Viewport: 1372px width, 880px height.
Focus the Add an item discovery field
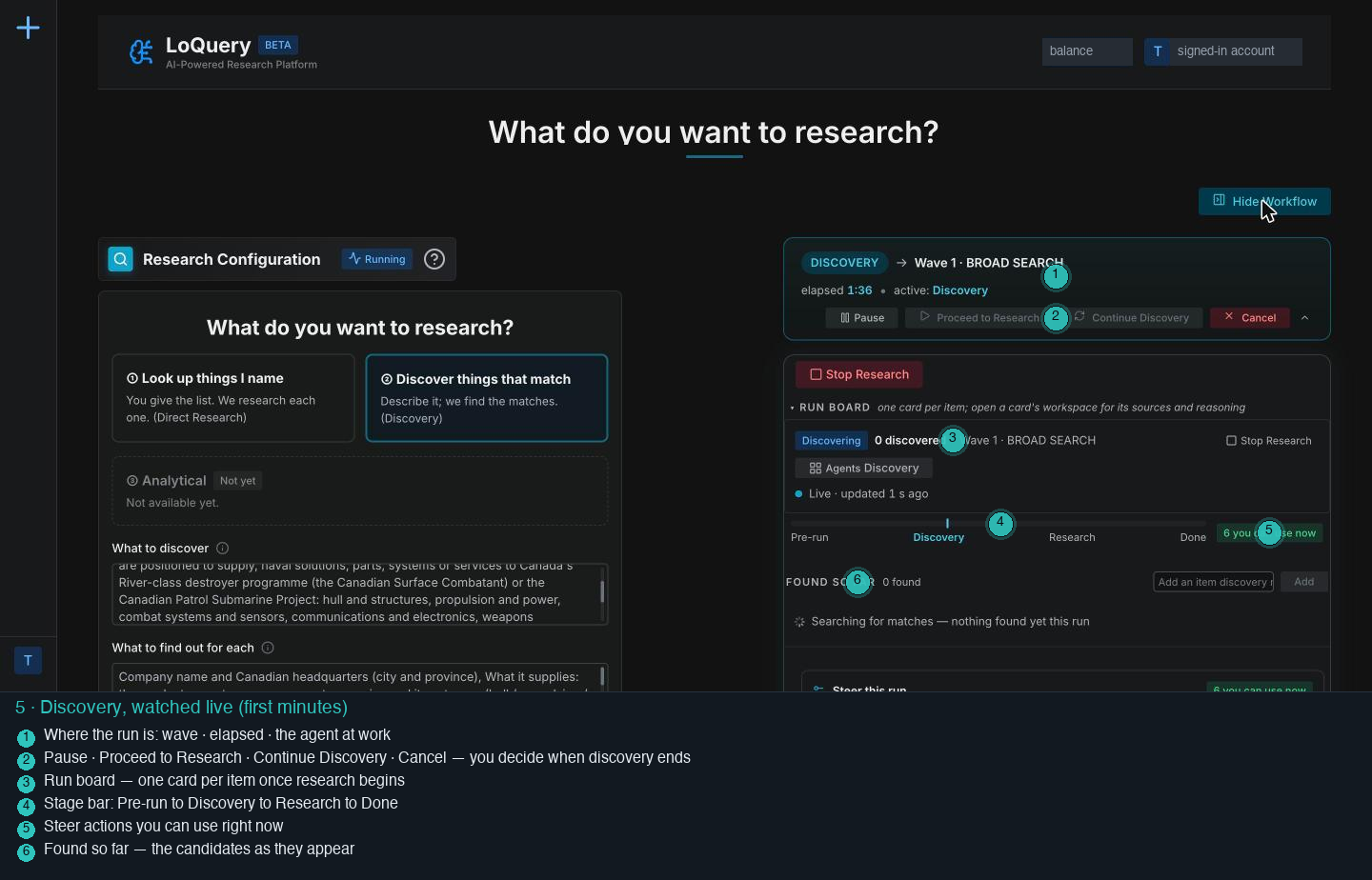[x=1213, y=582]
